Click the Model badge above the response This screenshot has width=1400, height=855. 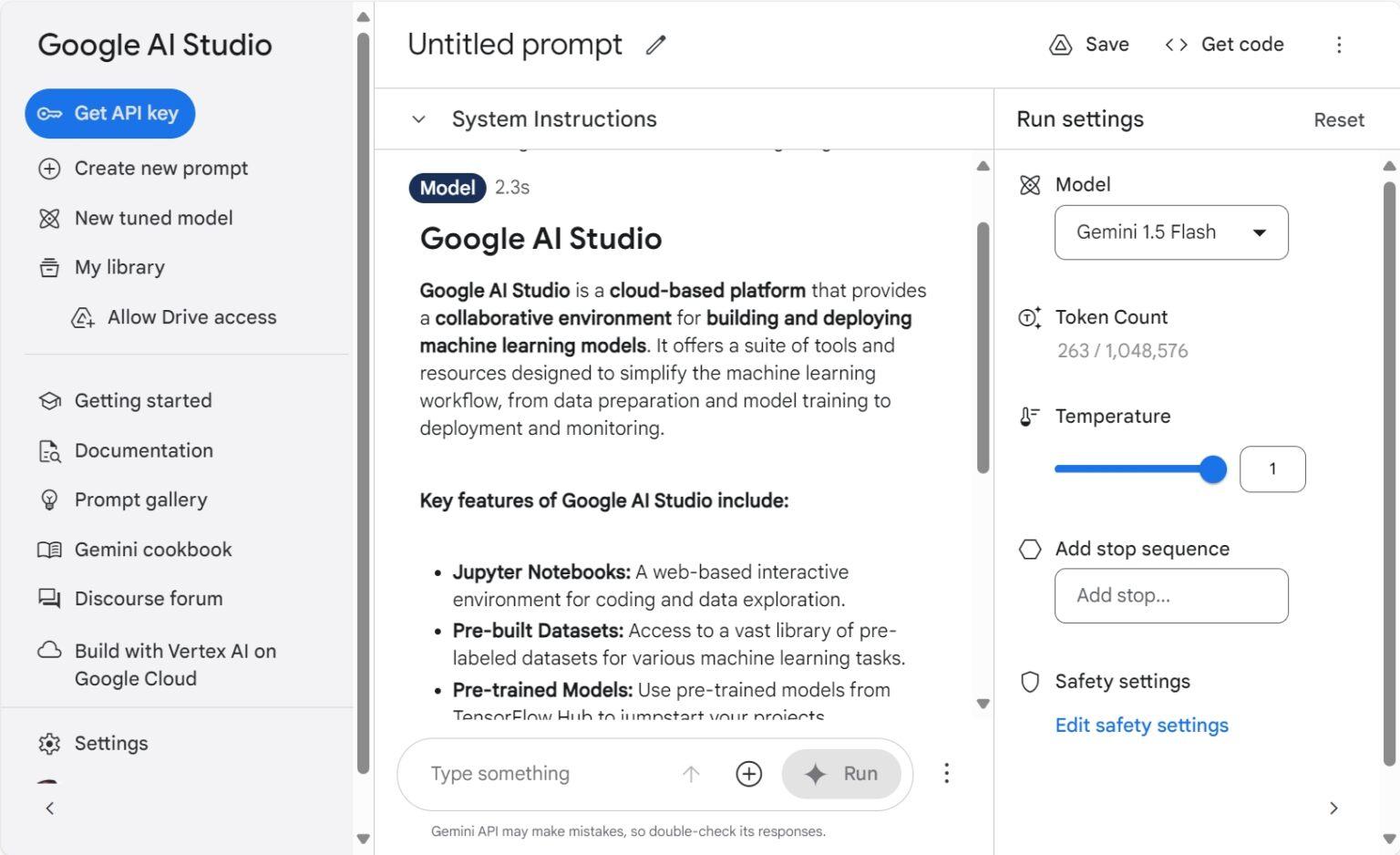[448, 188]
